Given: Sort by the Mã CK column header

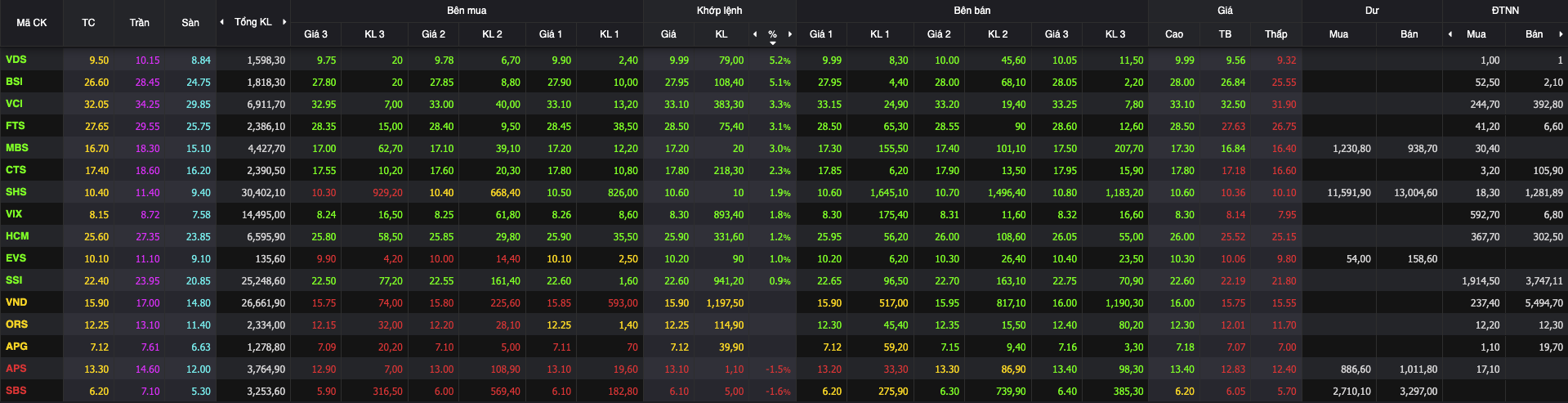Looking at the screenshot, I should pyautogui.click(x=32, y=23).
